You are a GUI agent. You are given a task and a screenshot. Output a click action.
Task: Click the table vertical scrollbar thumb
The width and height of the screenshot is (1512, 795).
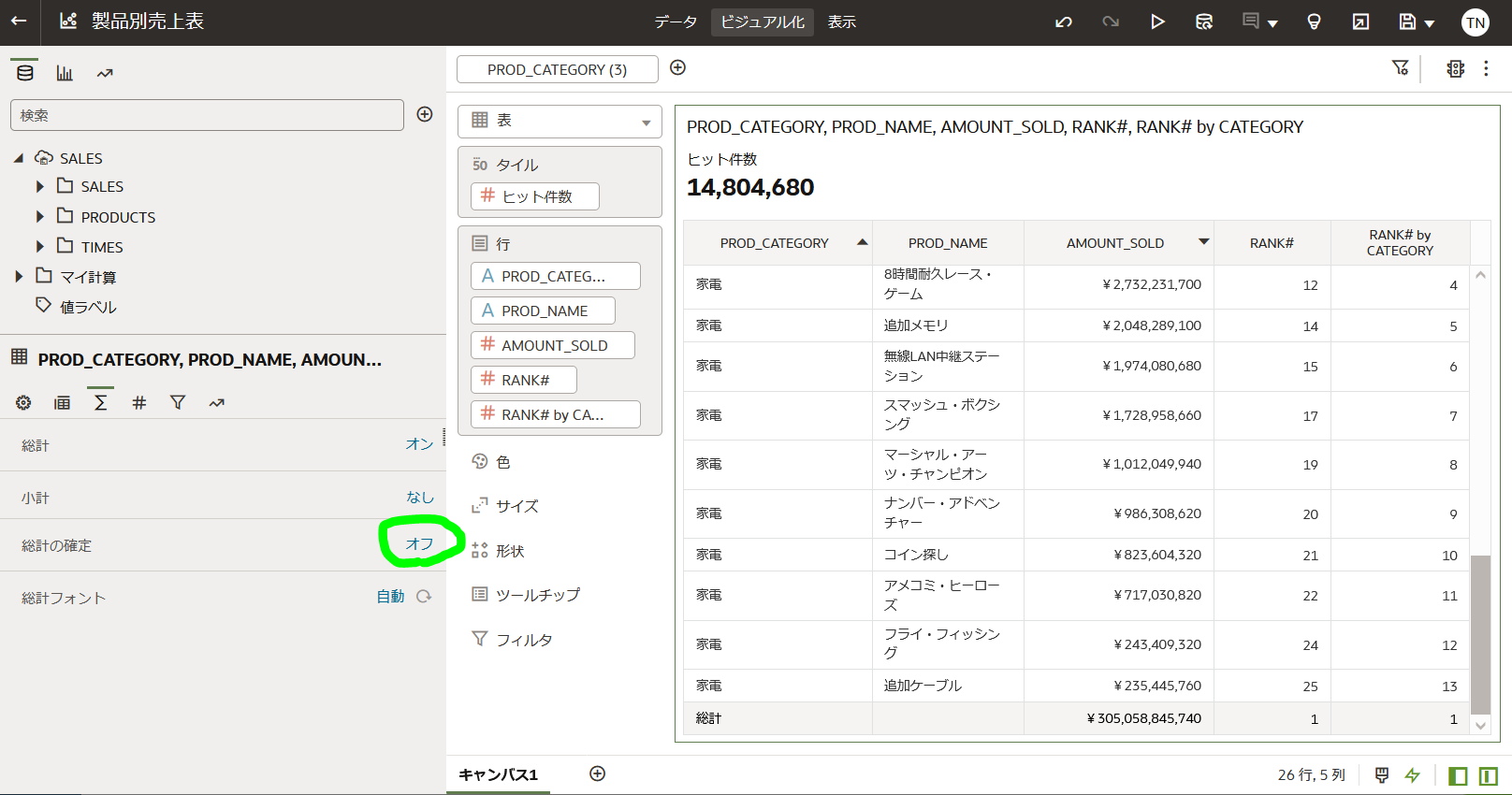pos(1480,634)
